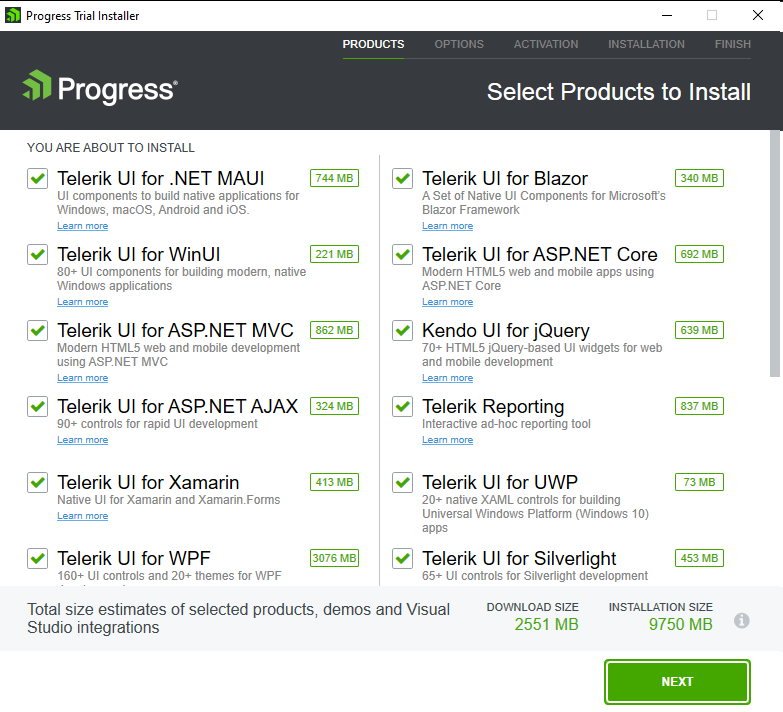The width and height of the screenshot is (783, 712).
Task: Click Learn more under ASP.NET Core
Action: 448,302
